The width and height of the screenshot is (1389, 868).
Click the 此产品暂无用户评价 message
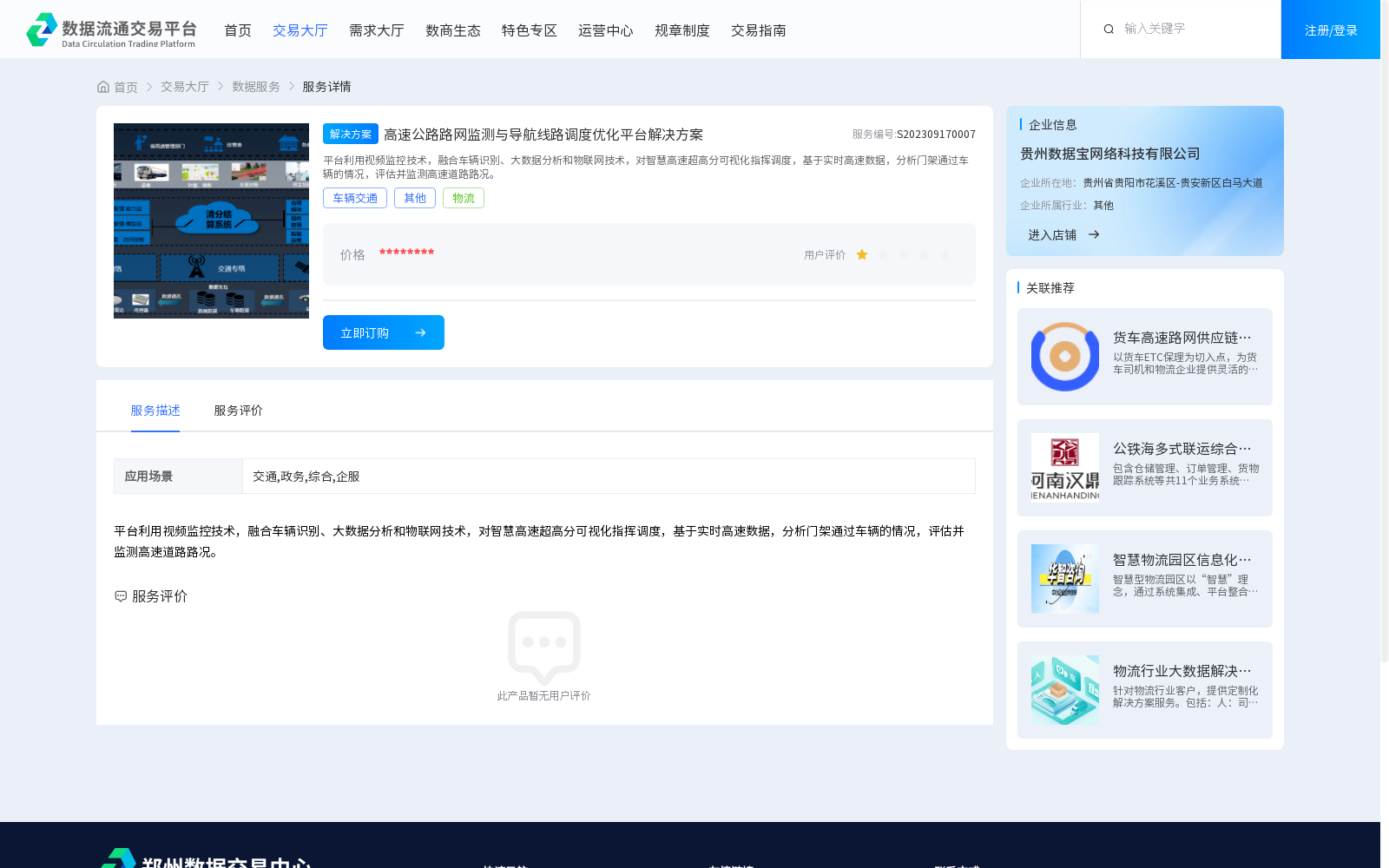(x=543, y=696)
